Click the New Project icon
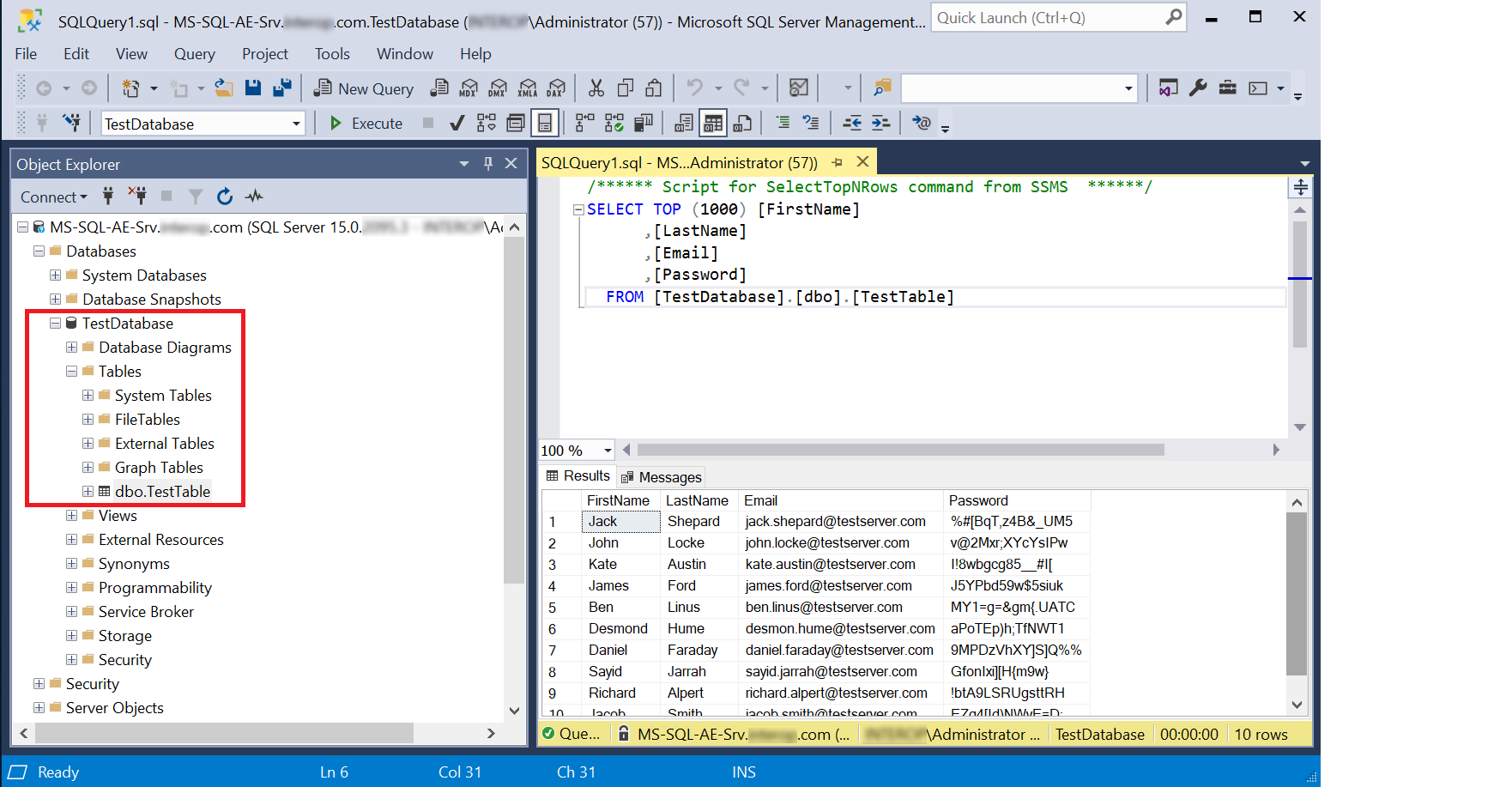The image size is (1512, 787). pyautogui.click(x=130, y=88)
